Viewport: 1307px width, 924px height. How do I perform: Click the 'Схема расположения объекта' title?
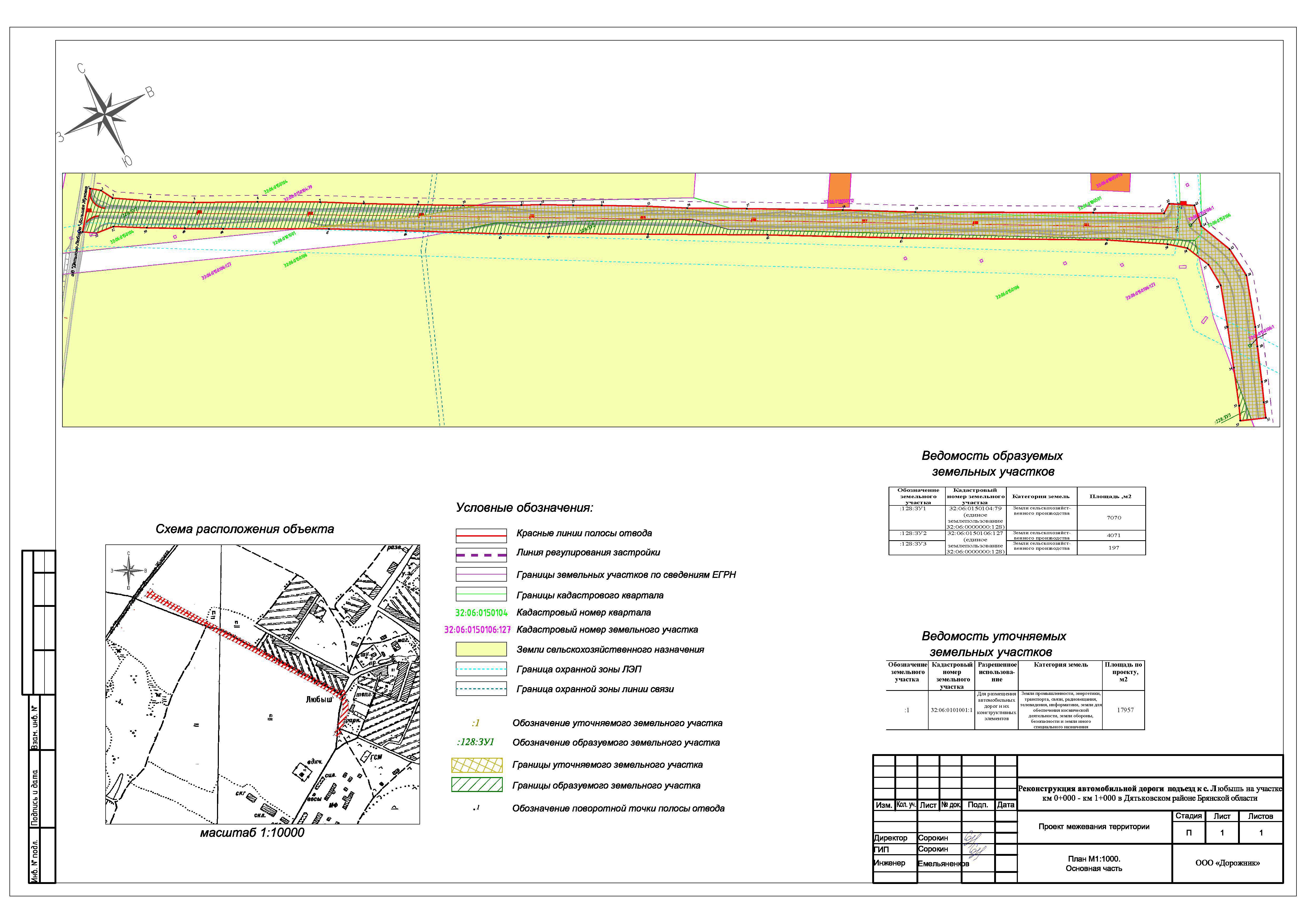pos(245,529)
